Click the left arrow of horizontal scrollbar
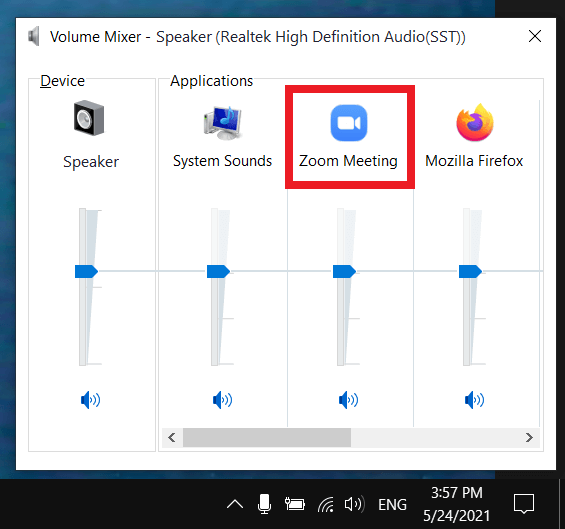This screenshot has width=565, height=529. 172,437
